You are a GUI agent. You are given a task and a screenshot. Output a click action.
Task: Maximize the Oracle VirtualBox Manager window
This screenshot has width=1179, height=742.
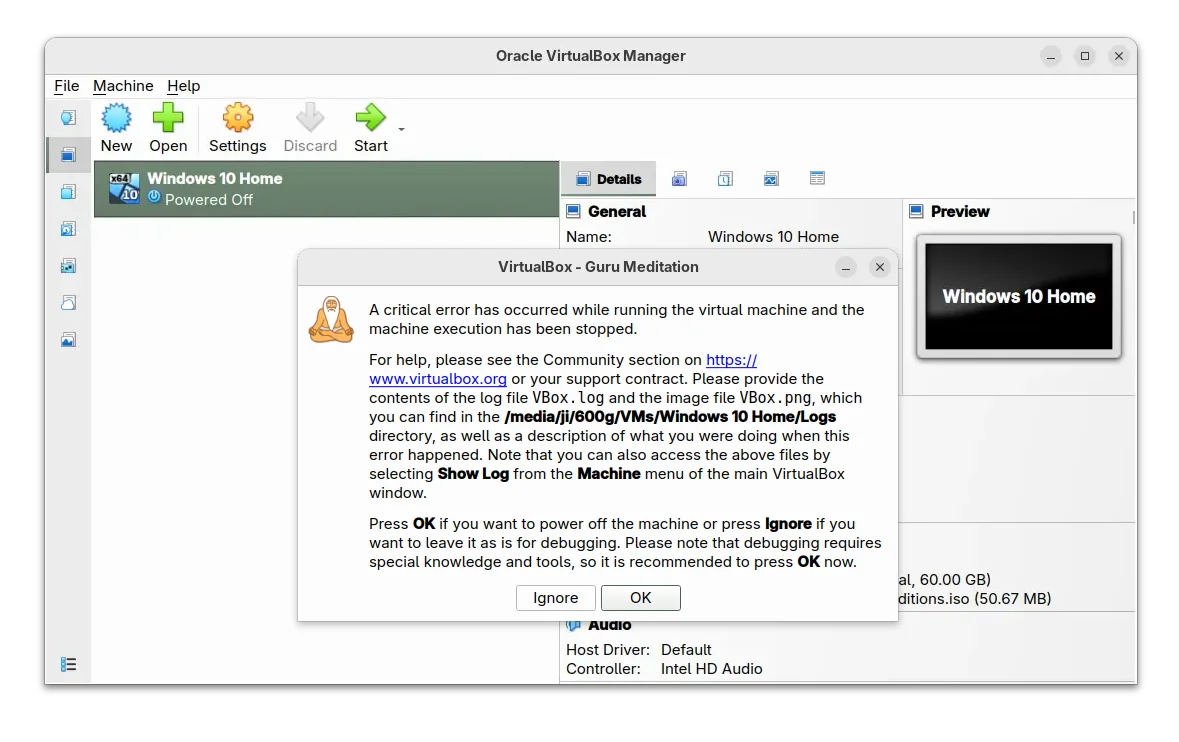(1085, 56)
